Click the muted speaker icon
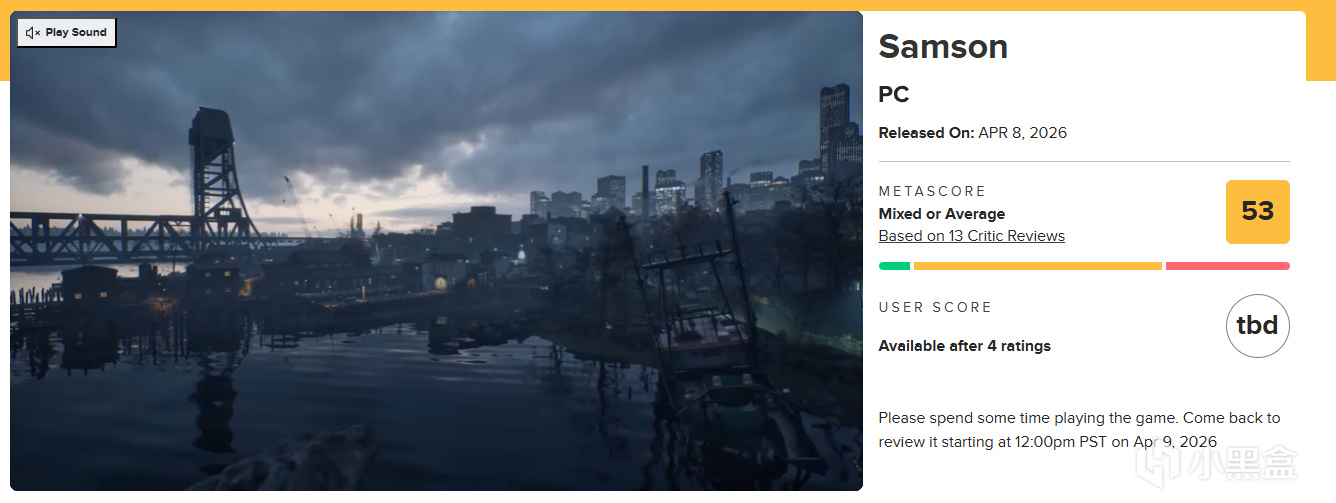This screenshot has width=1336, height=503. pos(32,32)
